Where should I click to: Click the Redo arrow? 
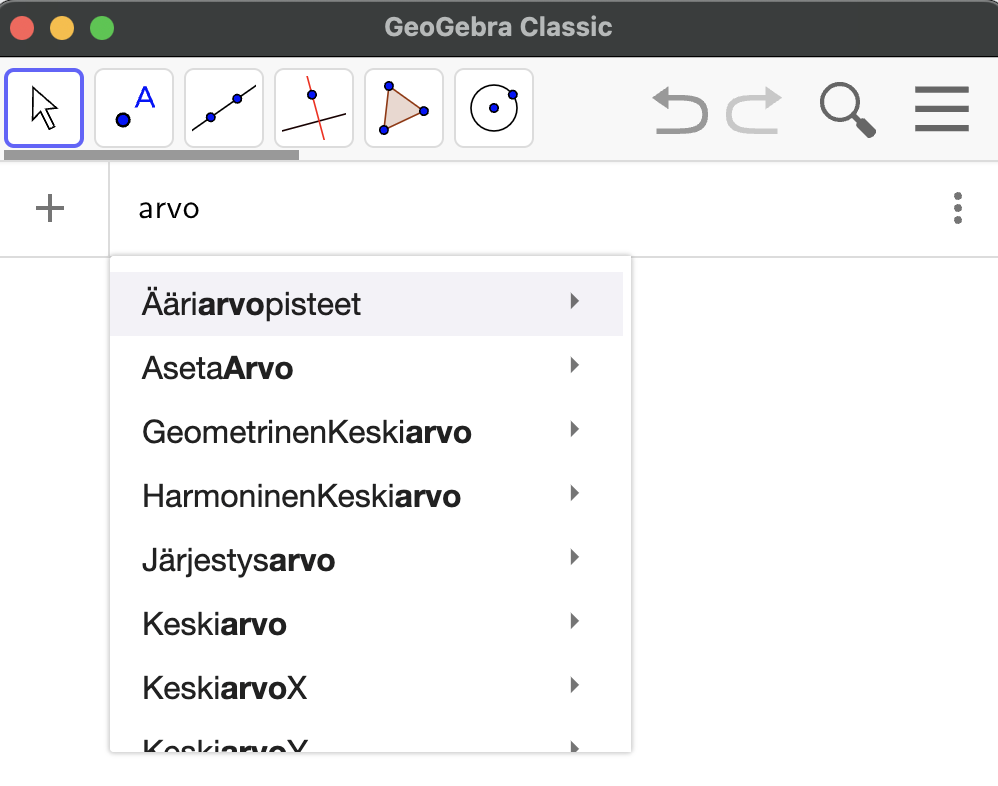[754, 109]
